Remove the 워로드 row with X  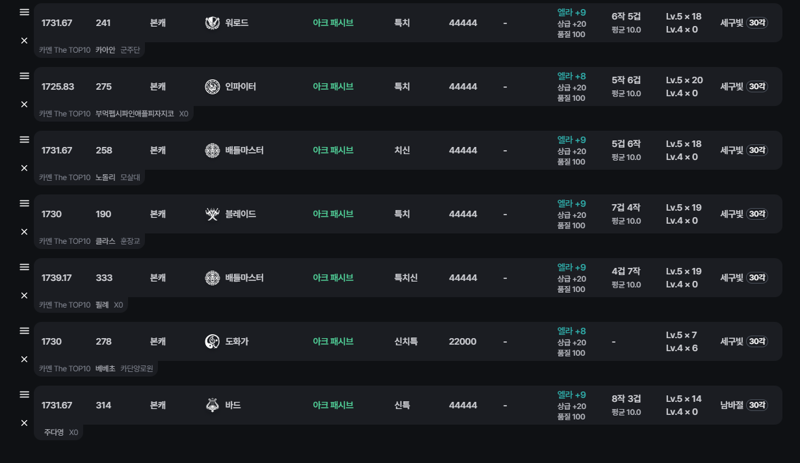[x=24, y=40]
